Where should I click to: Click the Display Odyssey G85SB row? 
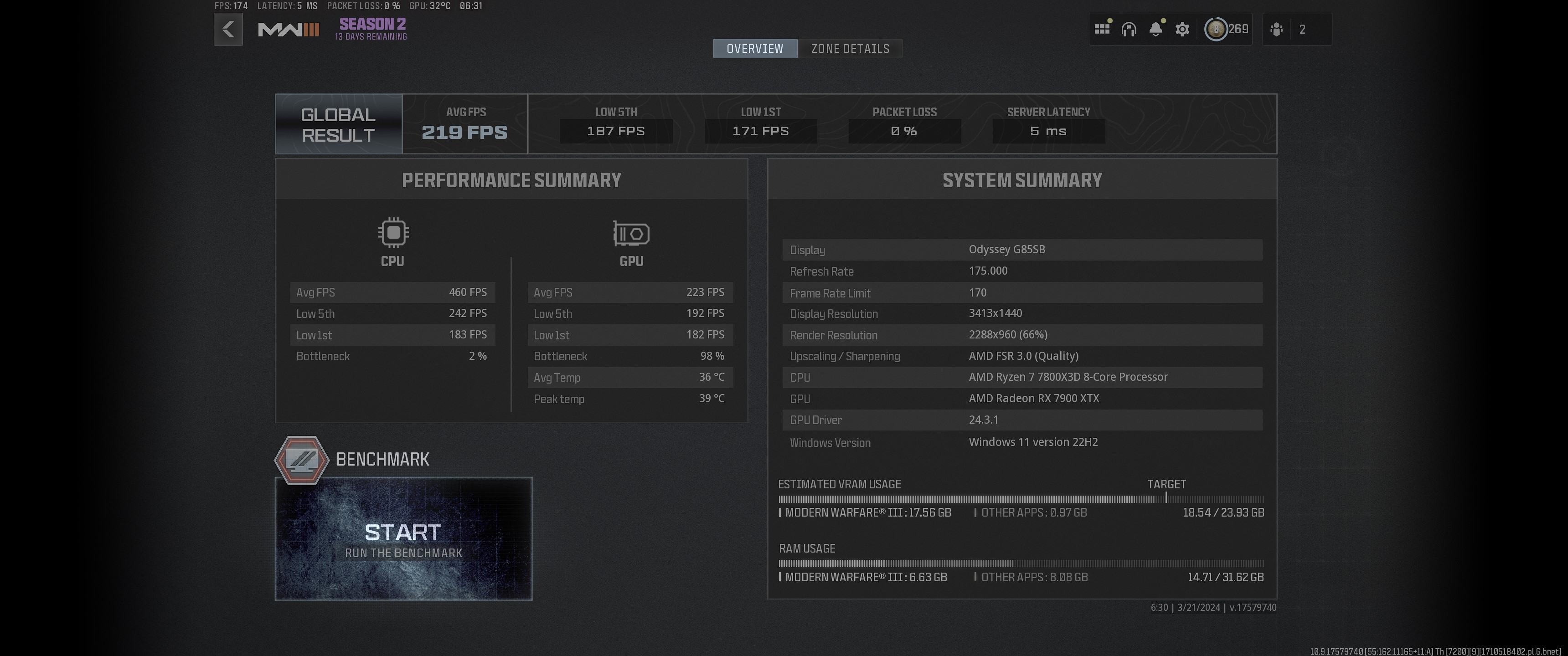[x=1022, y=250]
